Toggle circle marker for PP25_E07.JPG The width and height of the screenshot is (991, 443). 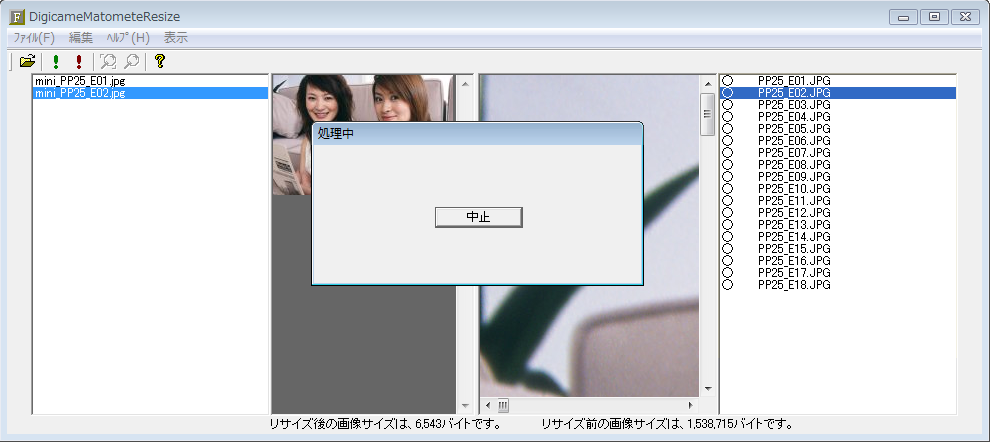(x=727, y=153)
